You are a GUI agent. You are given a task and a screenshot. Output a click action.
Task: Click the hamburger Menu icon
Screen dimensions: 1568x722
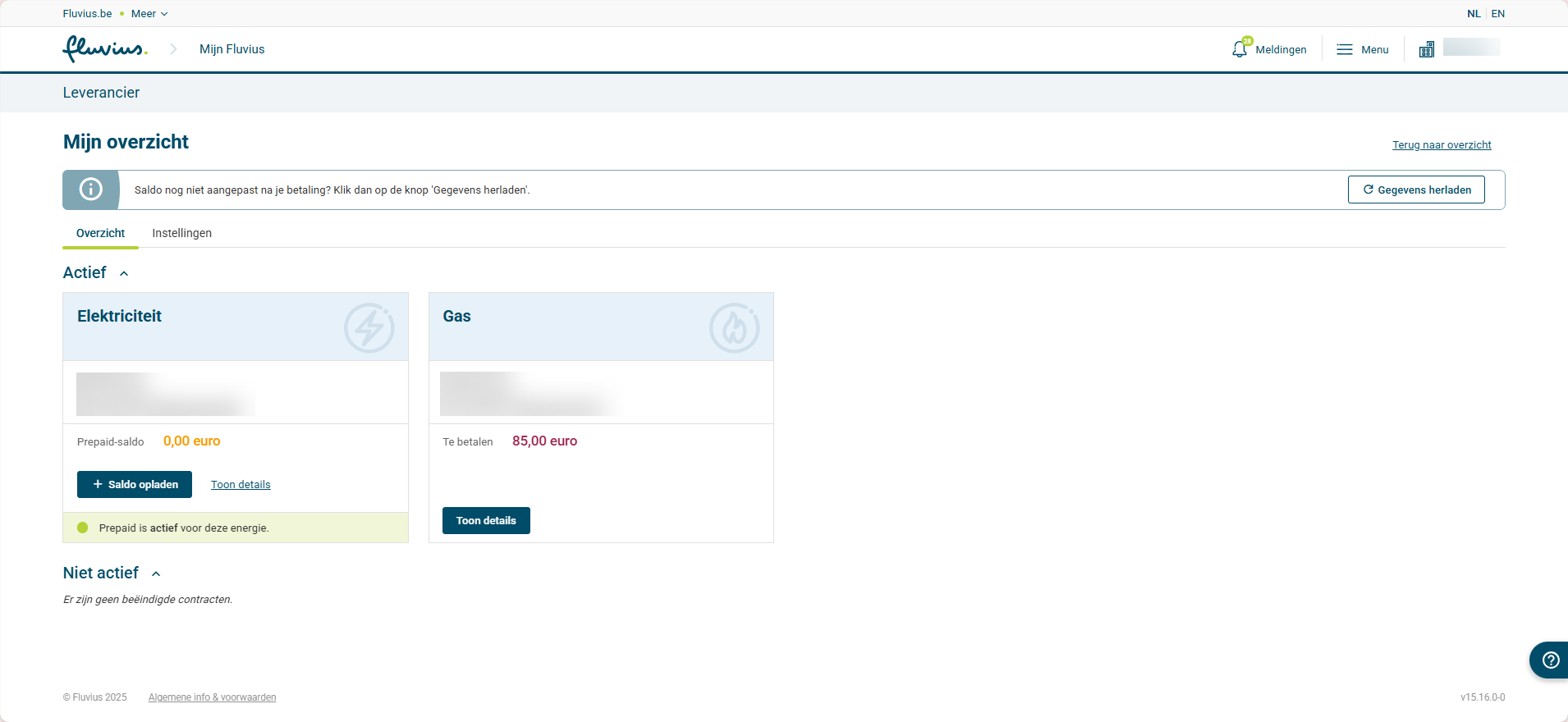(x=1345, y=49)
